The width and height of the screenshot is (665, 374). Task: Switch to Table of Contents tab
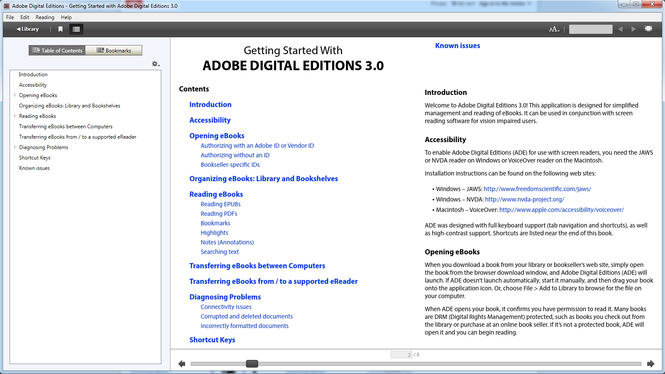[57, 50]
